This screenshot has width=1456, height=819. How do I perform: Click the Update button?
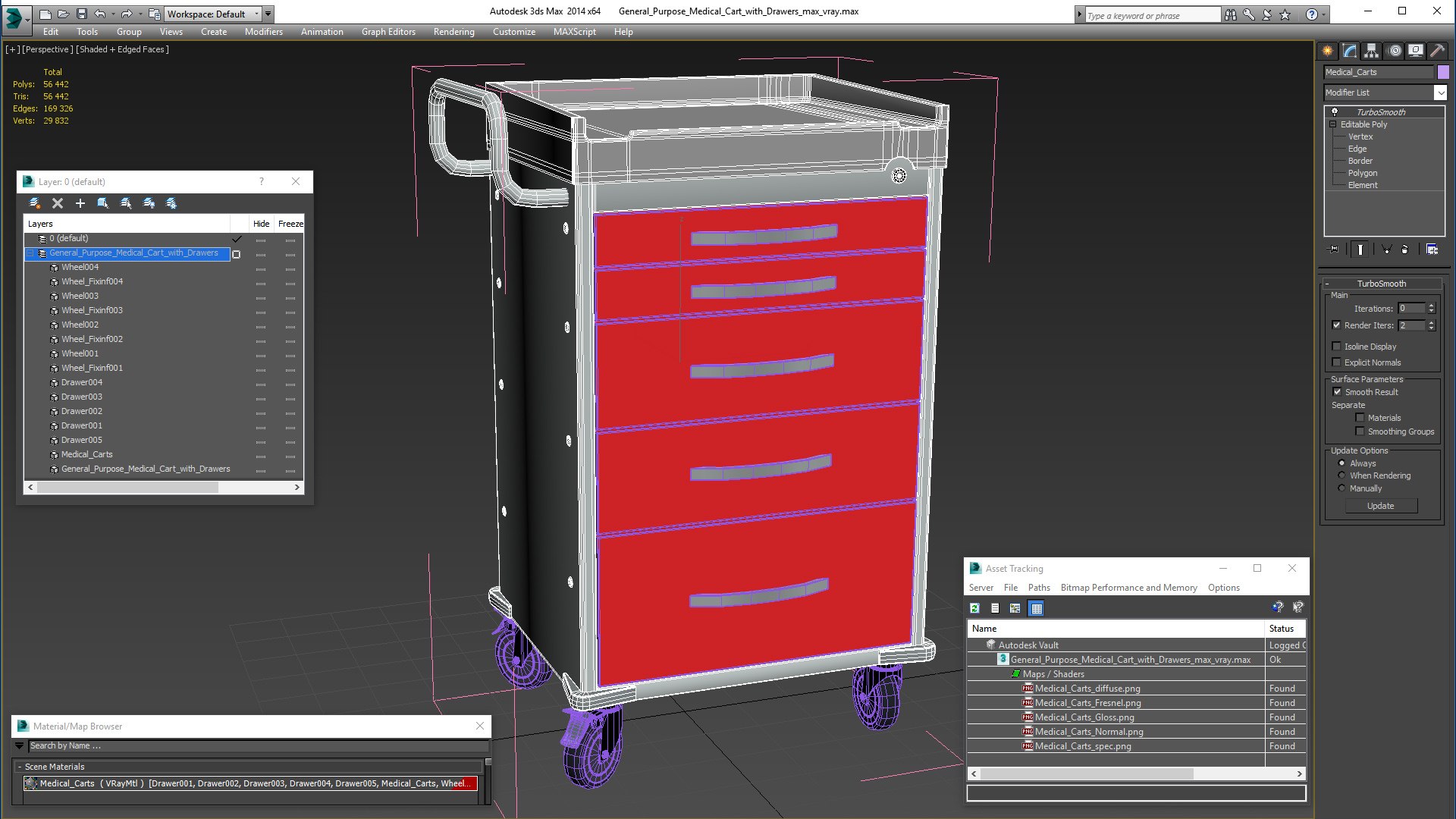click(x=1381, y=506)
